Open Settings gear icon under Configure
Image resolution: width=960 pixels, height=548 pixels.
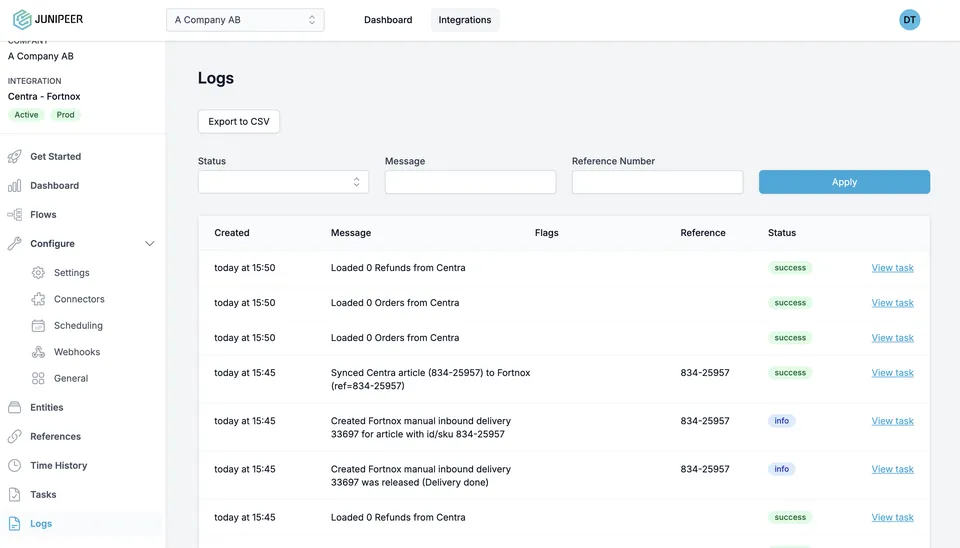coord(38,272)
